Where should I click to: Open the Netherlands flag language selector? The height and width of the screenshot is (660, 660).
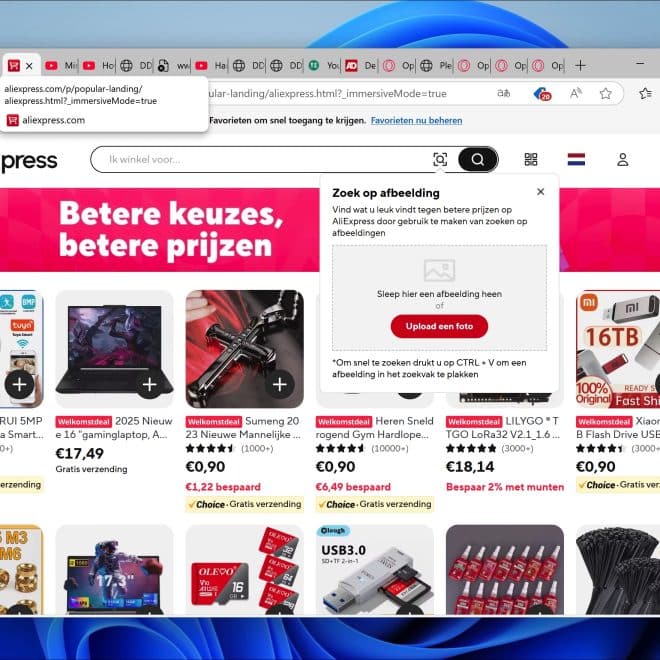point(576,160)
